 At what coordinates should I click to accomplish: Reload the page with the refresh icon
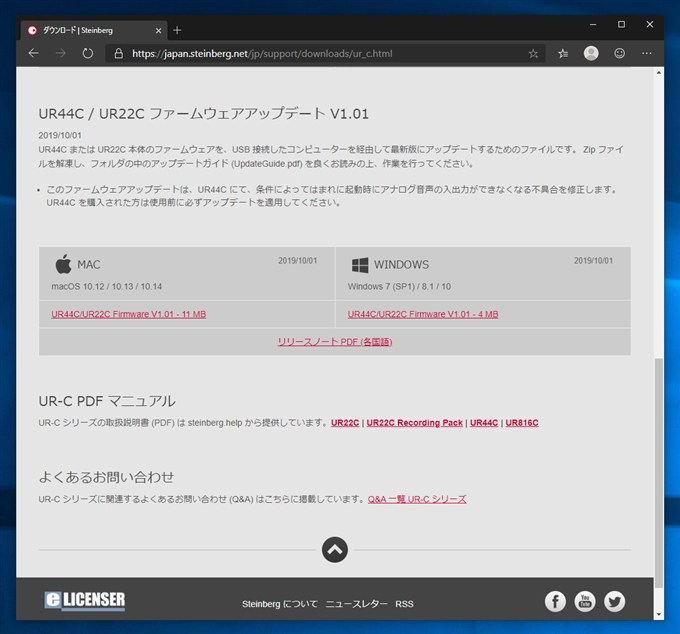click(x=88, y=53)
